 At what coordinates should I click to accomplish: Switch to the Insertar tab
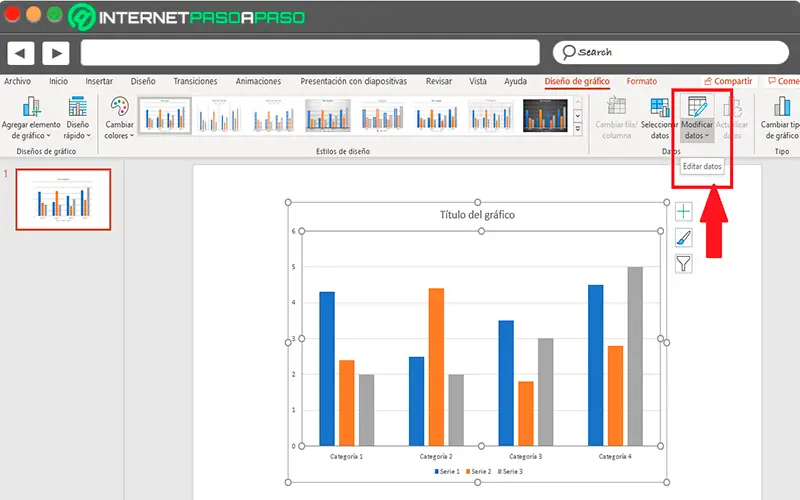pyautogui.click(x=99, y=81)
